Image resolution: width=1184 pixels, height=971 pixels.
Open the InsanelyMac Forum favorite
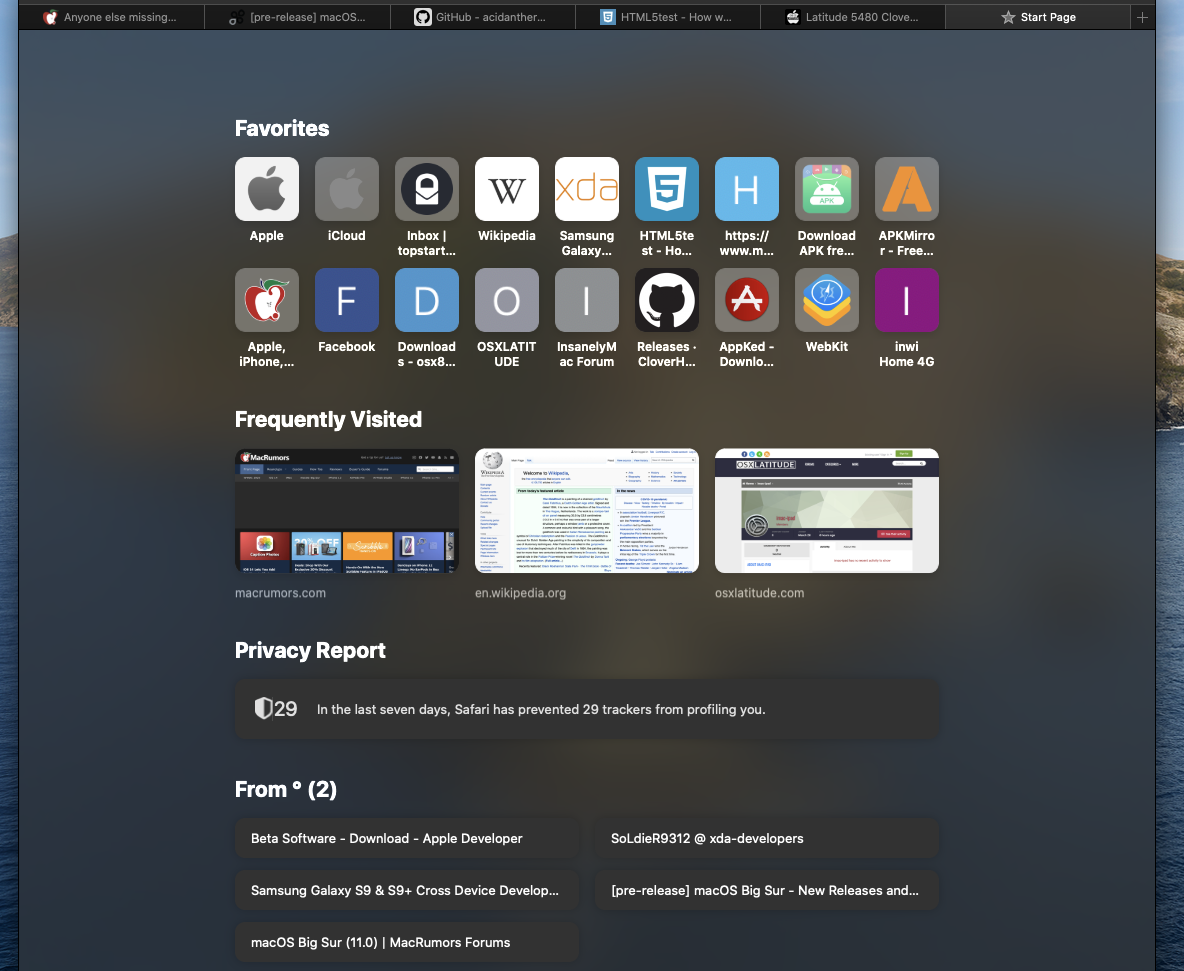coord(587,300)
